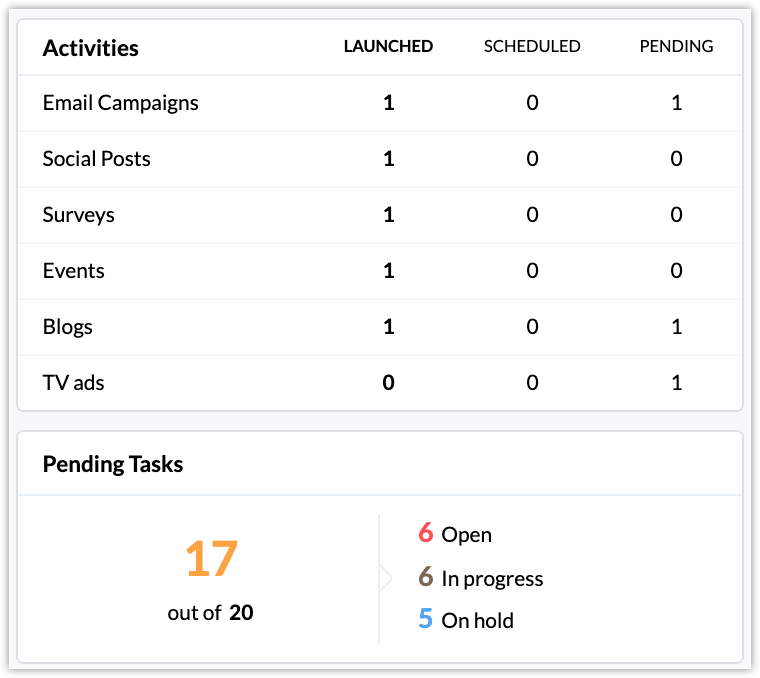
Task: Click the Activities panel heading
Action: point(90,48)
